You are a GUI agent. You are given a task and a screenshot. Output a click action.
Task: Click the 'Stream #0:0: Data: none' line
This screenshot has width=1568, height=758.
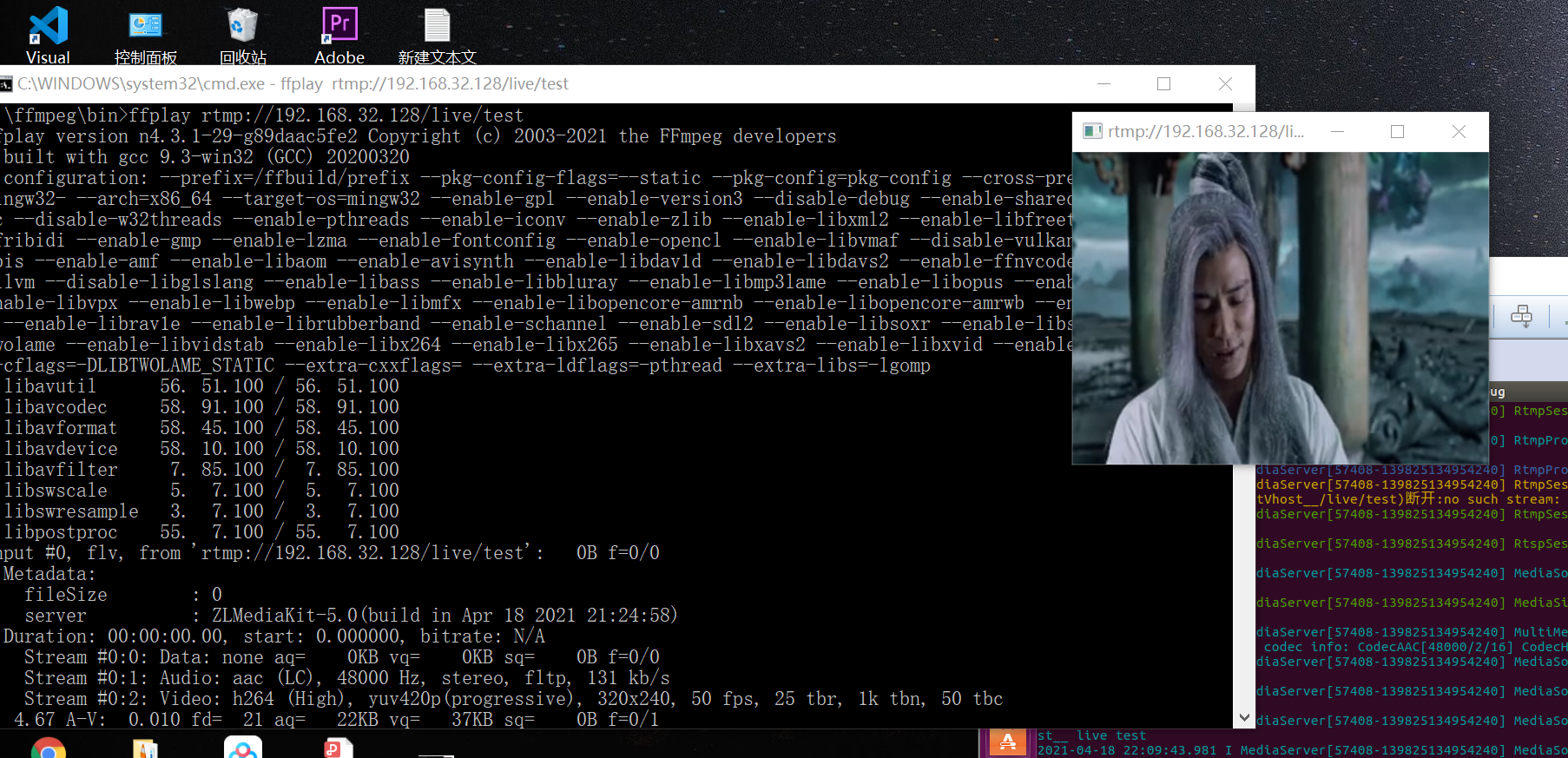click(342, 657)
